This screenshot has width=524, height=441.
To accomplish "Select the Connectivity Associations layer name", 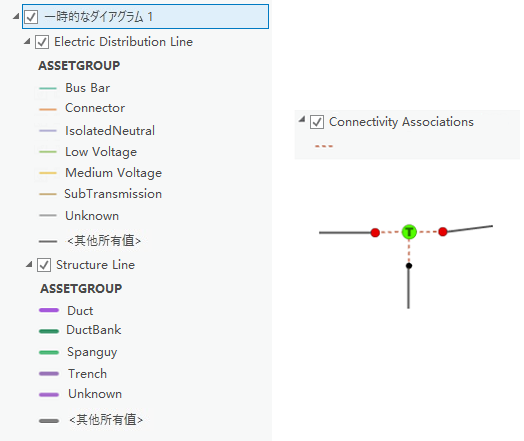I will 401,122.
